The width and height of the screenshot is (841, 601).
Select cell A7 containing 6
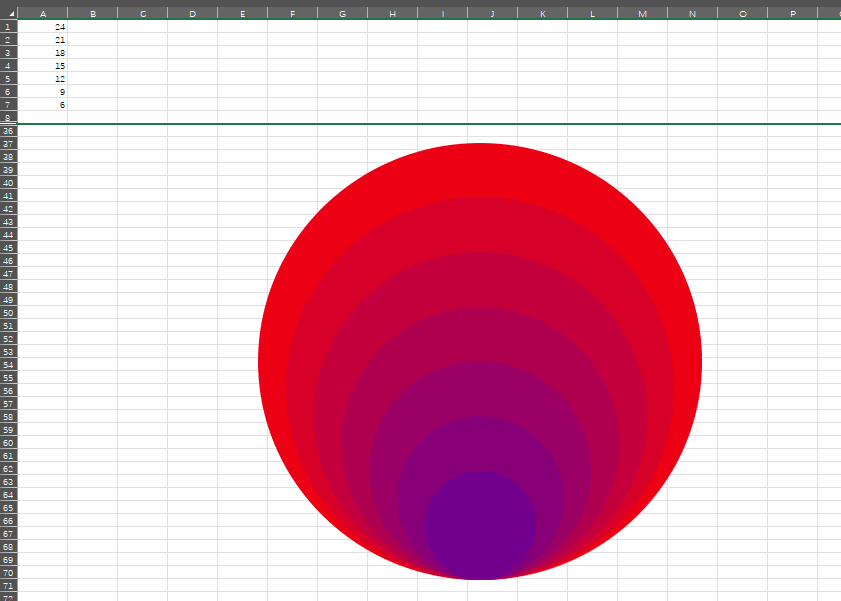[42, 105]
